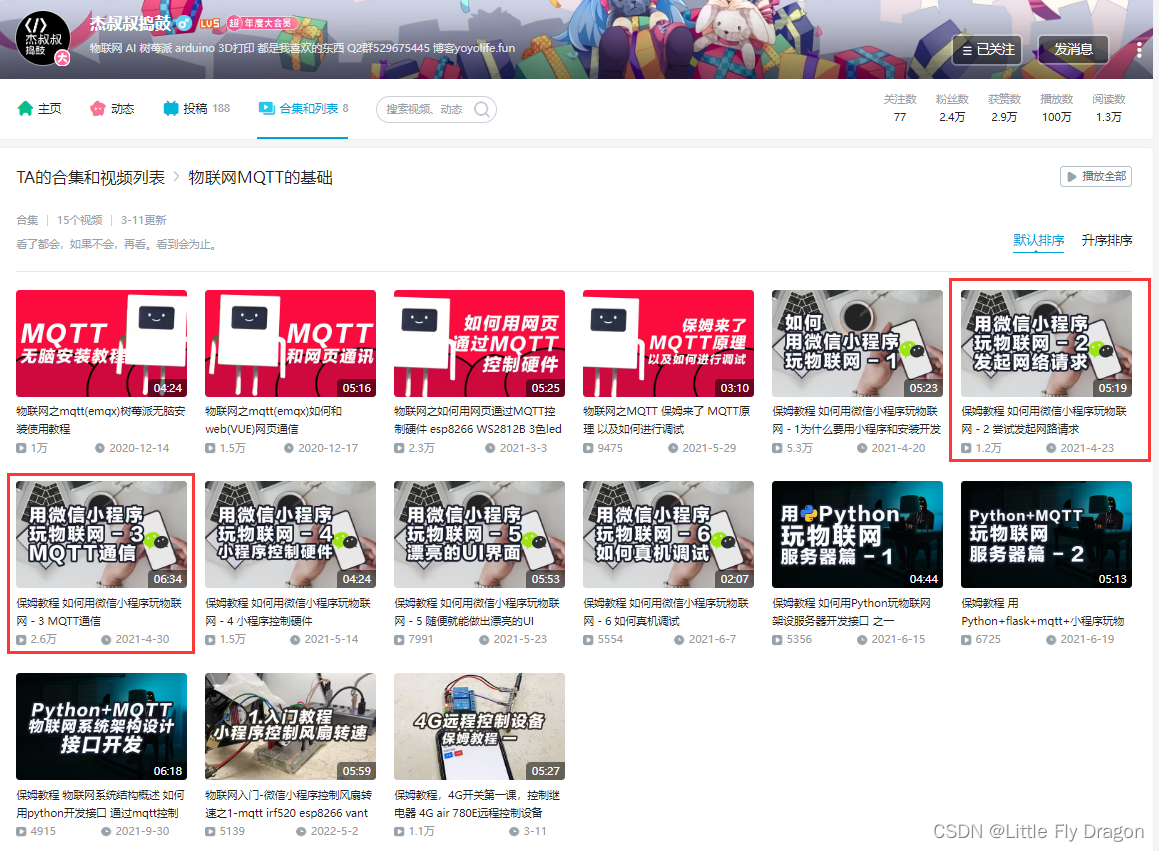Open the 用微信小程序玩物联网-1 thumbnail
The image size is (1159, 851).
[x=857, y=344]
